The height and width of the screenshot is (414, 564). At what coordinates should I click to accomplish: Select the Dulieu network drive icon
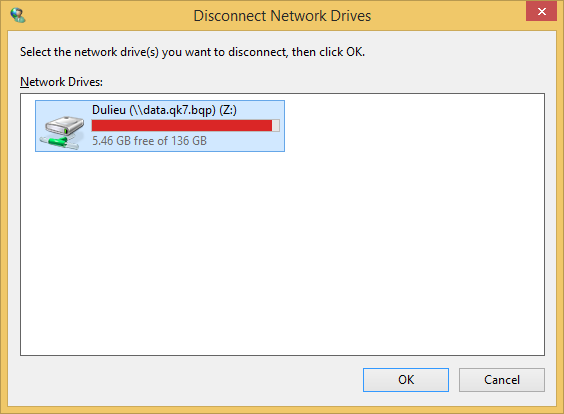point(62,132)
